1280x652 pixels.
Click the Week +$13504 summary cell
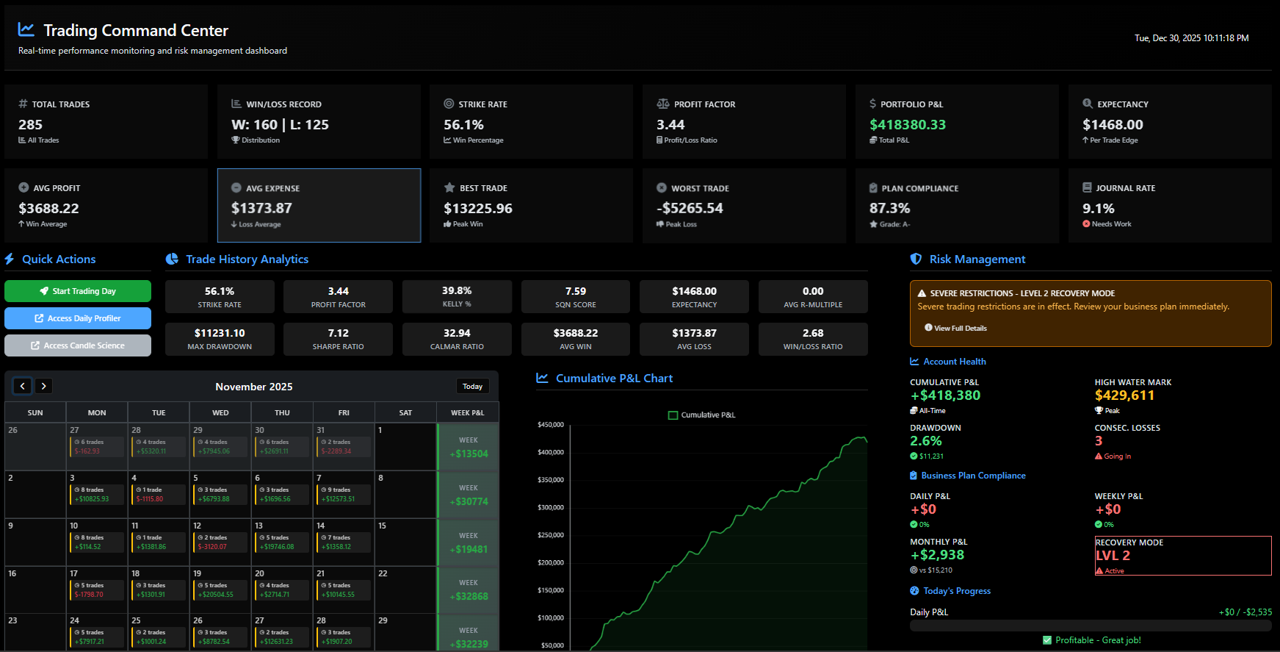(x=468, y=446)
